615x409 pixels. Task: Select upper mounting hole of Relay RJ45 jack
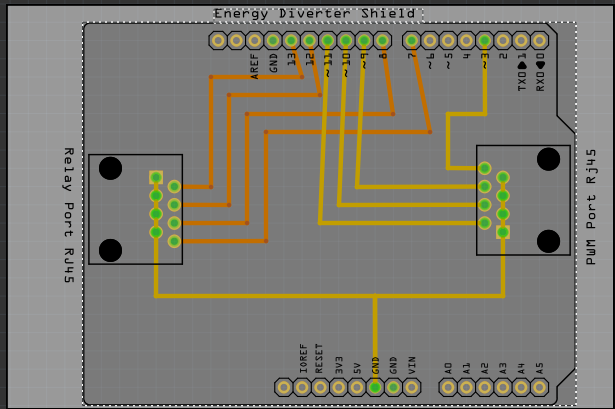(111, 169)
